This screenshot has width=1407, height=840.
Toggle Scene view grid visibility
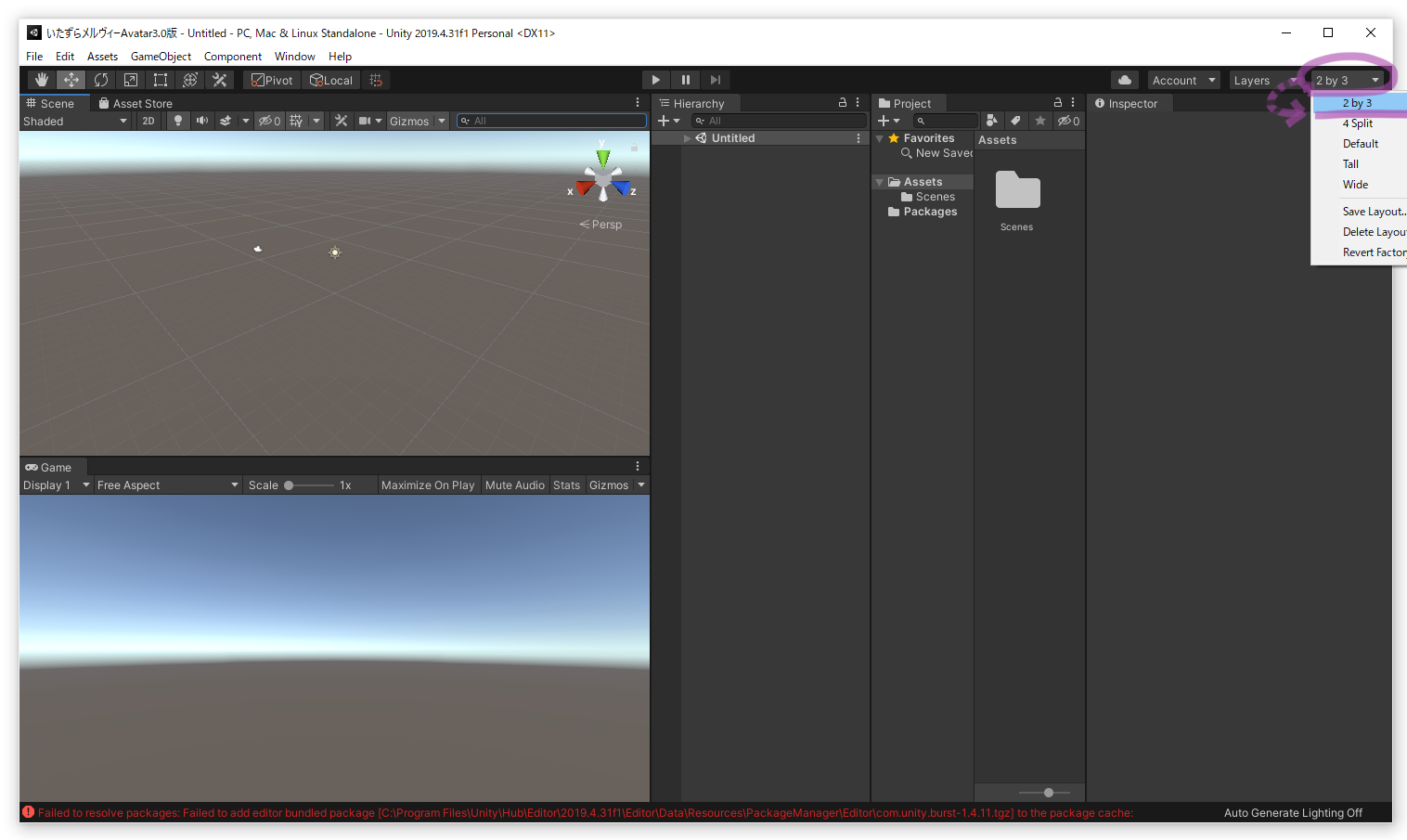pos(296,121)
